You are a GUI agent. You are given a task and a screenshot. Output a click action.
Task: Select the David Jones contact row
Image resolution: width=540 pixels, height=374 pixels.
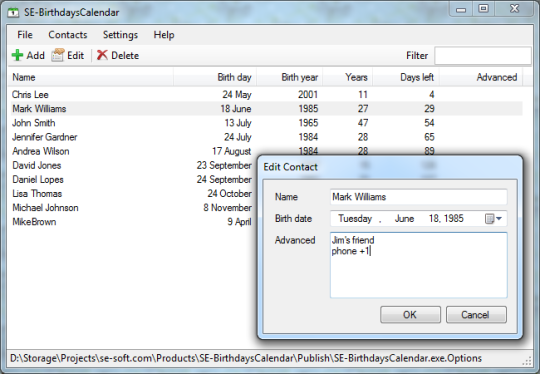tap(134, 165)
